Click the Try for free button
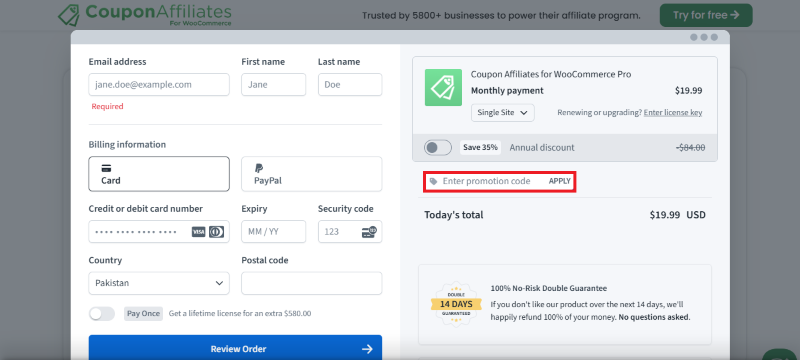 pos(706,15)
